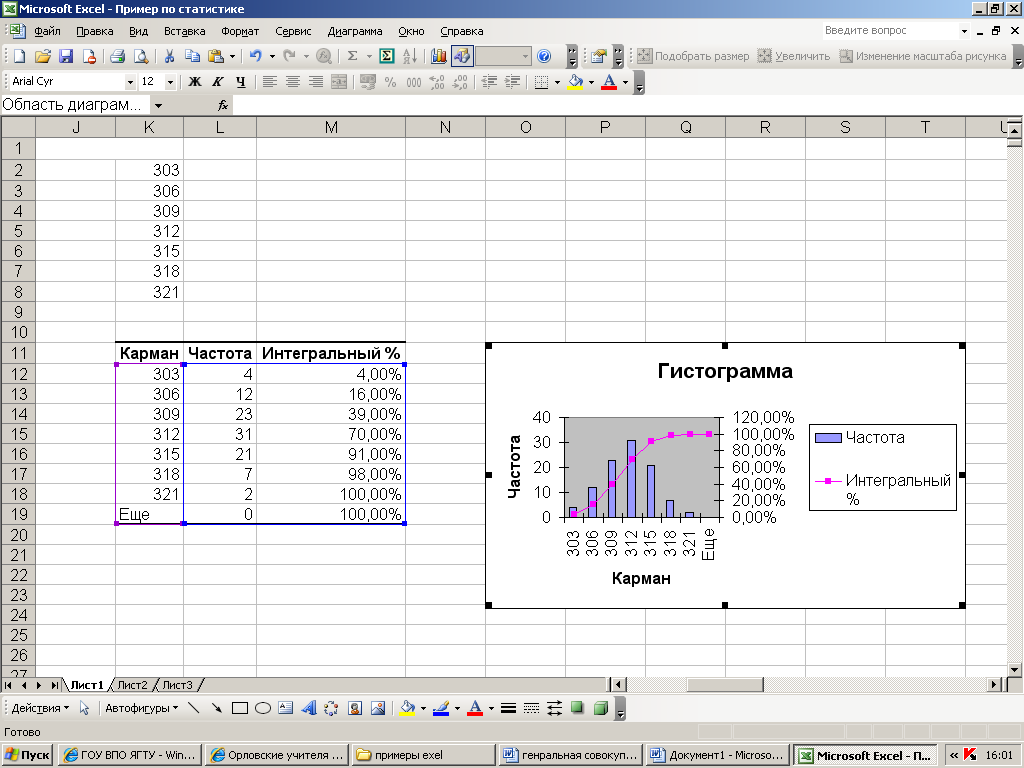The image size is (1024, 768).
Task: Open 'ГОУ ВПО ЯГТУ' browser taskbar button
Action: [x=129, y=755]
